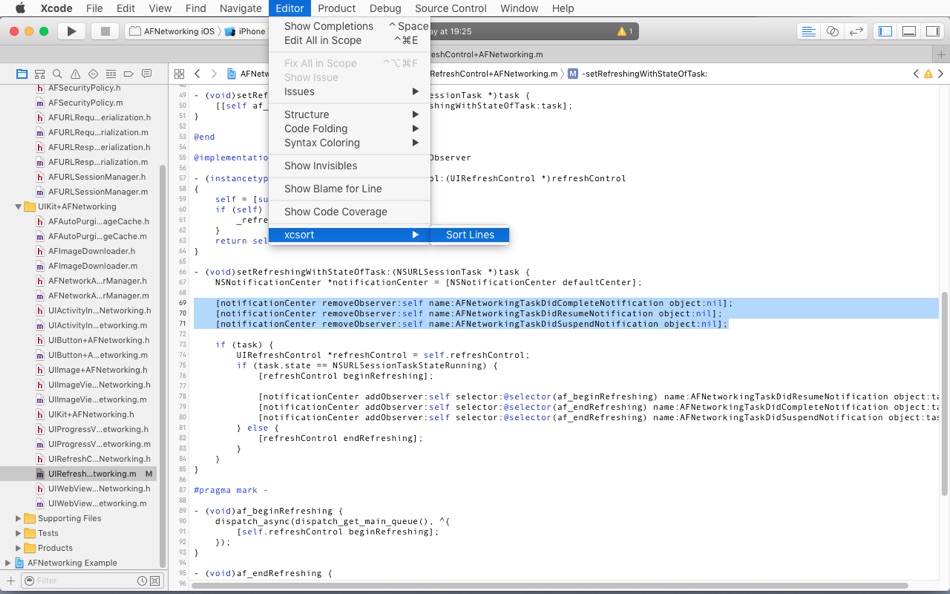The height and width of the screenshot is (594, 950).
Task: Select AFURLSessionManager.h file
Action: pyautogui.click(x=97, y=177)
